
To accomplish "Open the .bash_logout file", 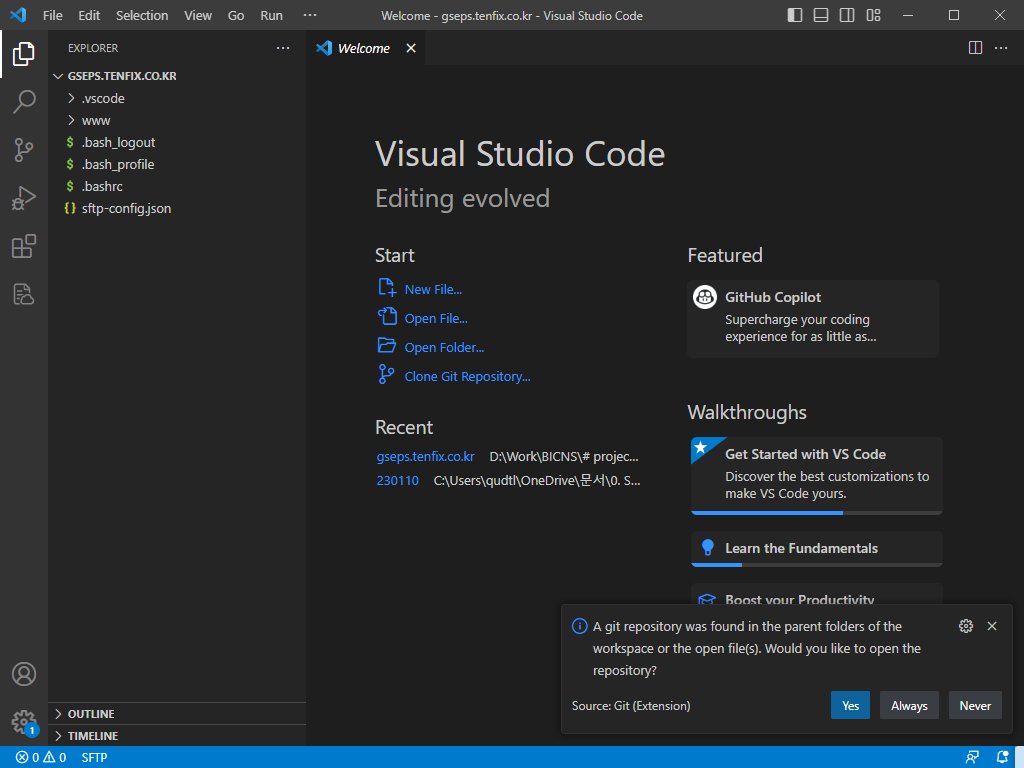I will [177, 142].
